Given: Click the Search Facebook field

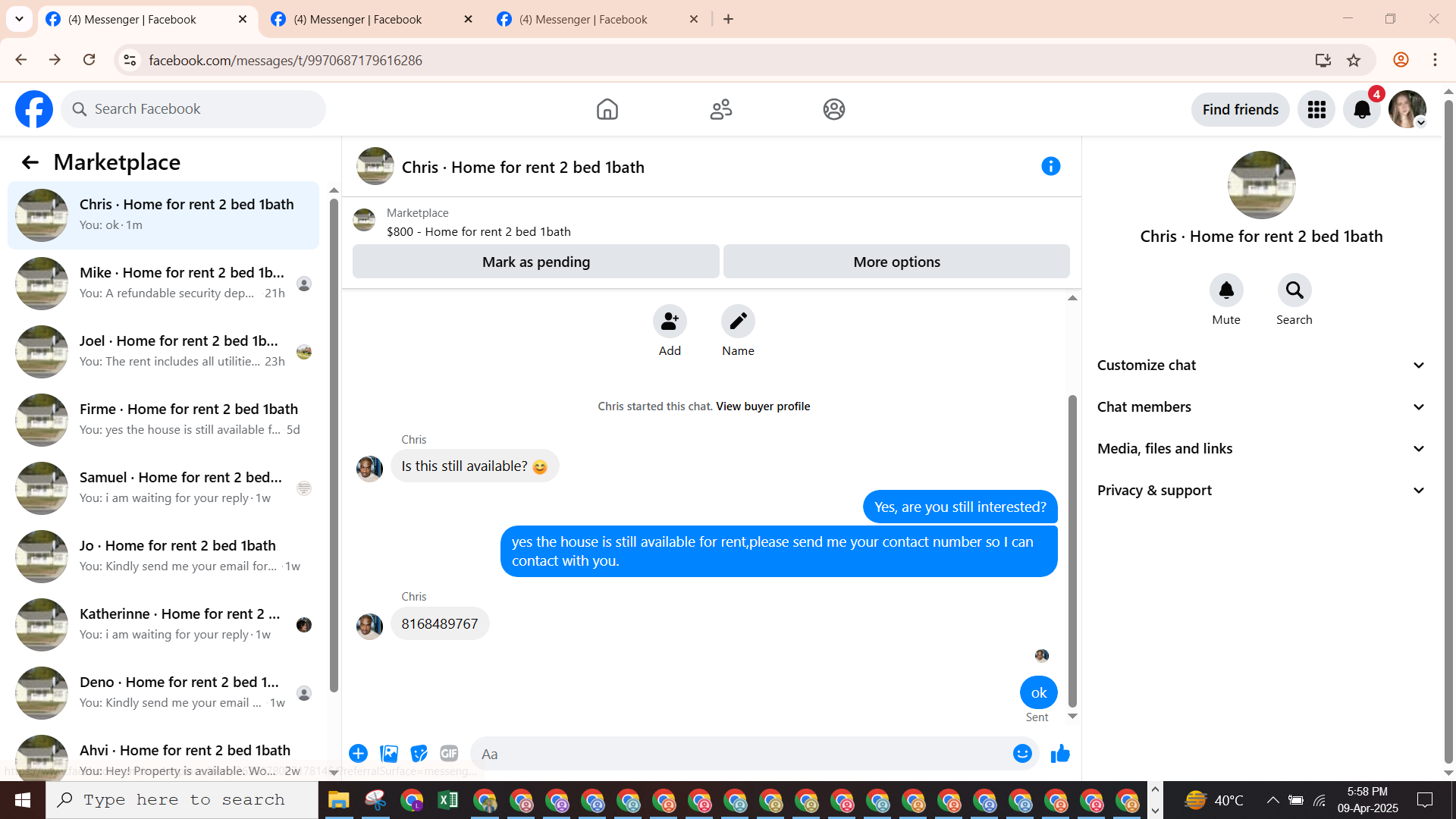Looking at the screenshot, I should (x=193, y=109).
